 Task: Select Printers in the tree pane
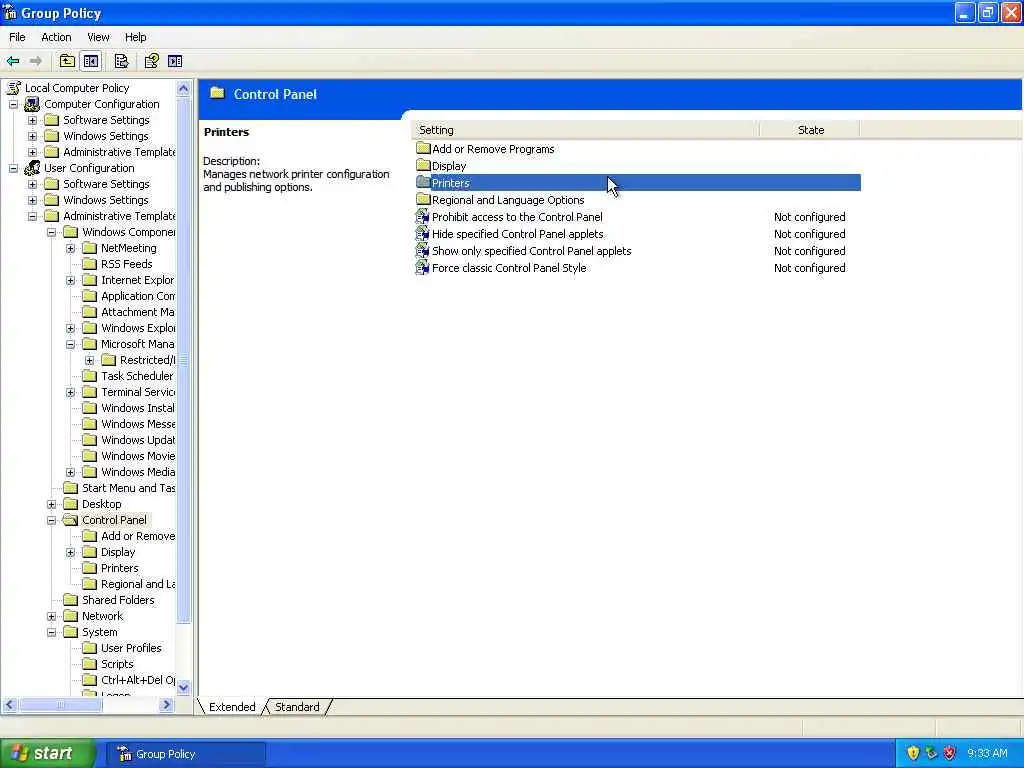pos(120,568)
